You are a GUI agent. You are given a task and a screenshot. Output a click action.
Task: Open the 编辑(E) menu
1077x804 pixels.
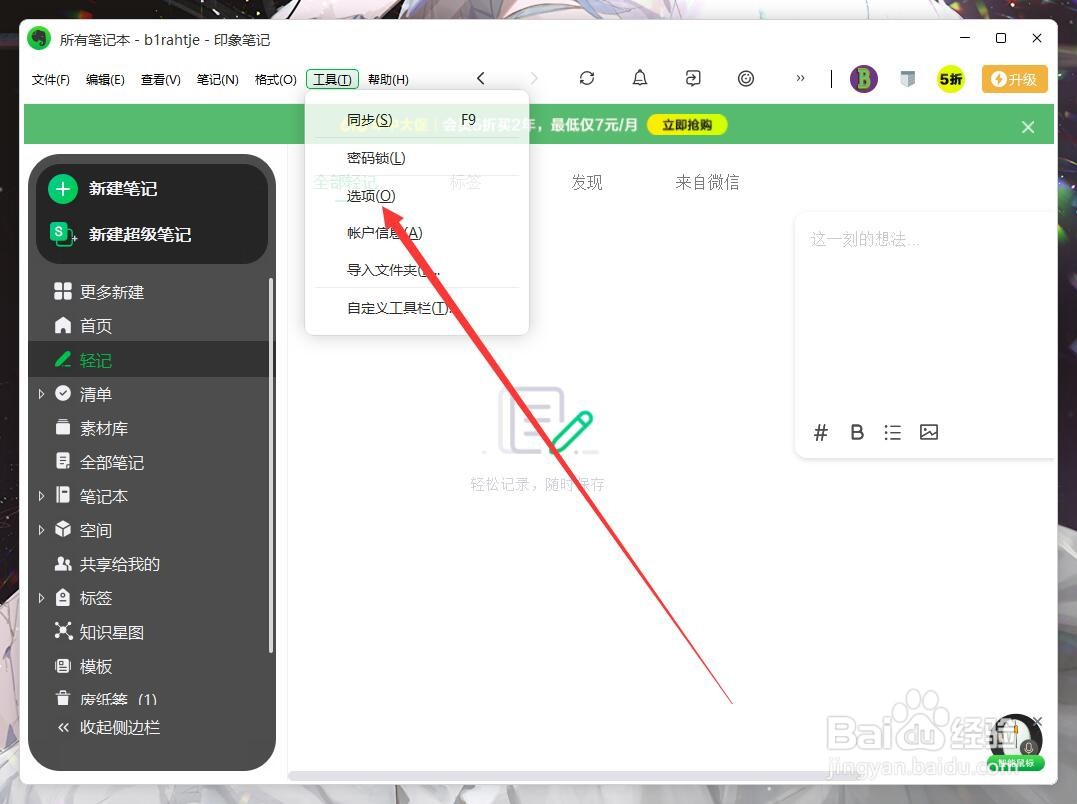click(x=105, y=80)
